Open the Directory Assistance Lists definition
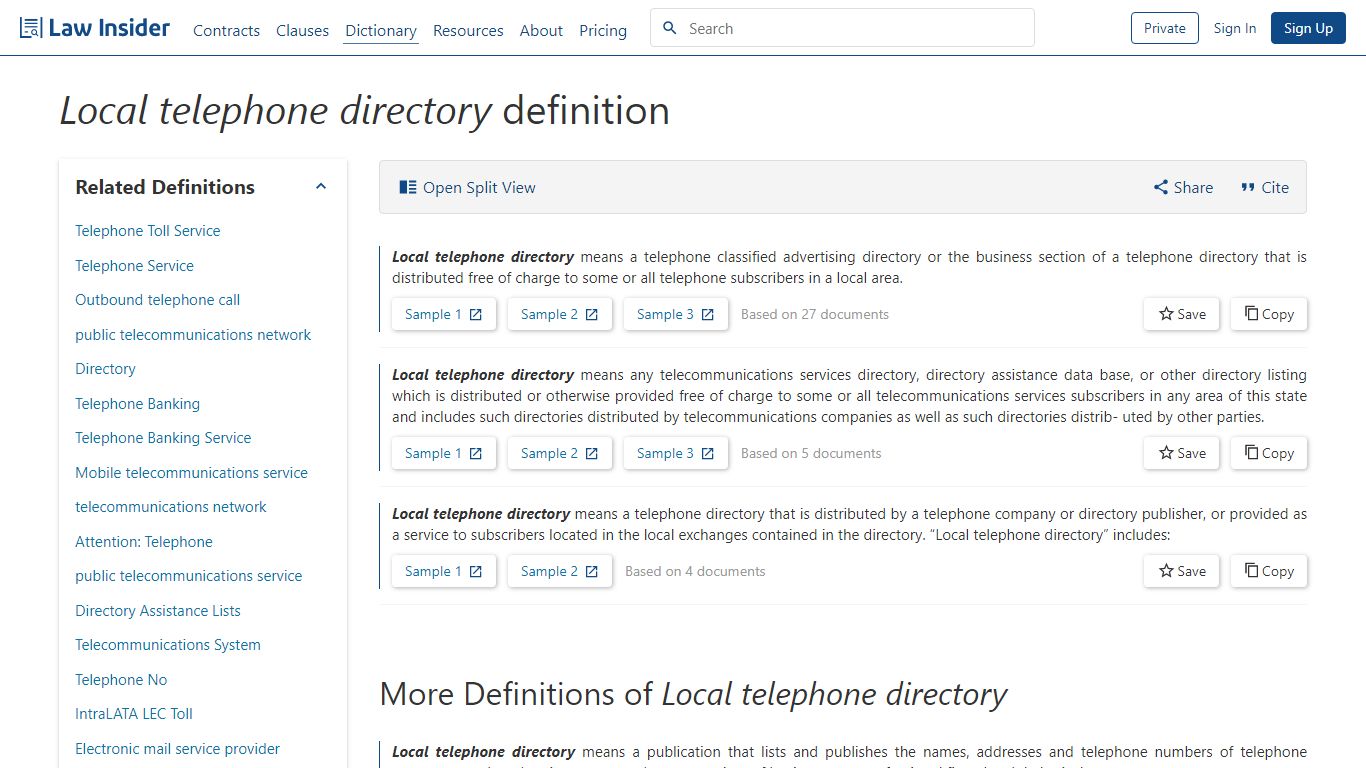Viewport: 1366px width, 768px height. [157, 611]
